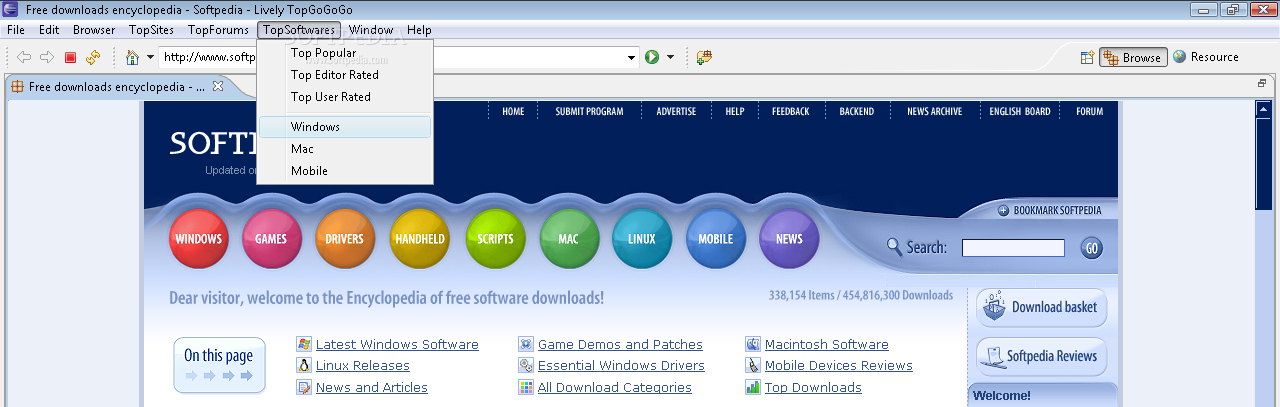Click the green SCRIPTS category ball
Viewport: 1280px width, 407px height.
pos(495,239)
